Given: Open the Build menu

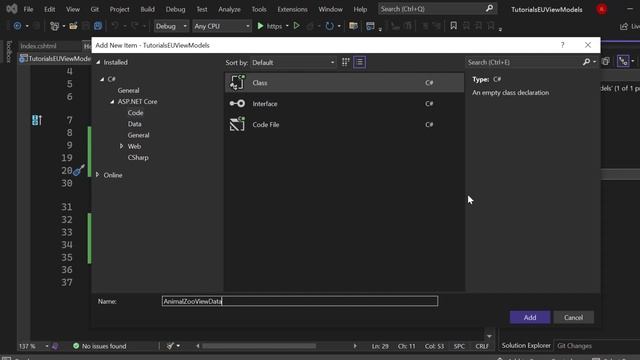Looking at the screenshot, I should [147, 9].
